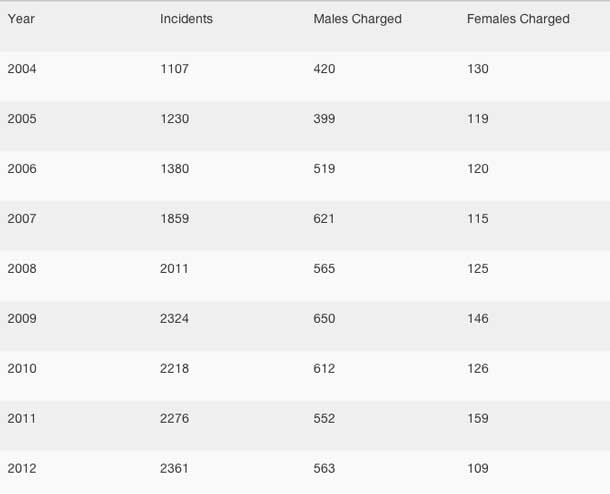The width and height of the screenshot is (610, 494).
Task: Select the Females Charged column header
Action: 518,19
